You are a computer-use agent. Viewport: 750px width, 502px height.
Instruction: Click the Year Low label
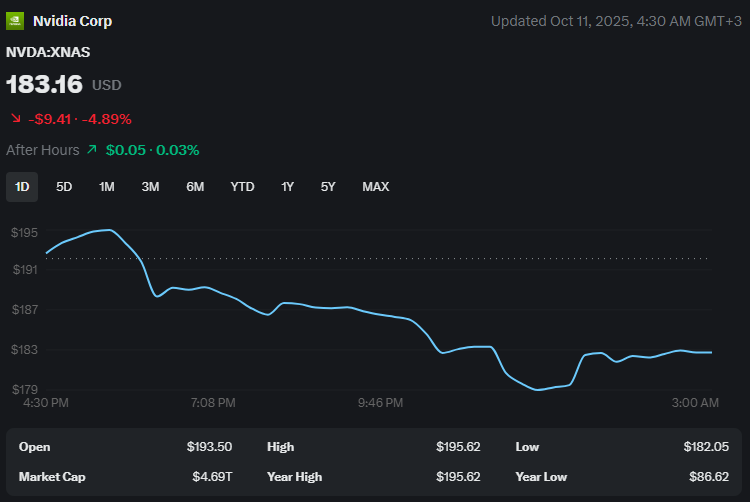tap(541, 477)
